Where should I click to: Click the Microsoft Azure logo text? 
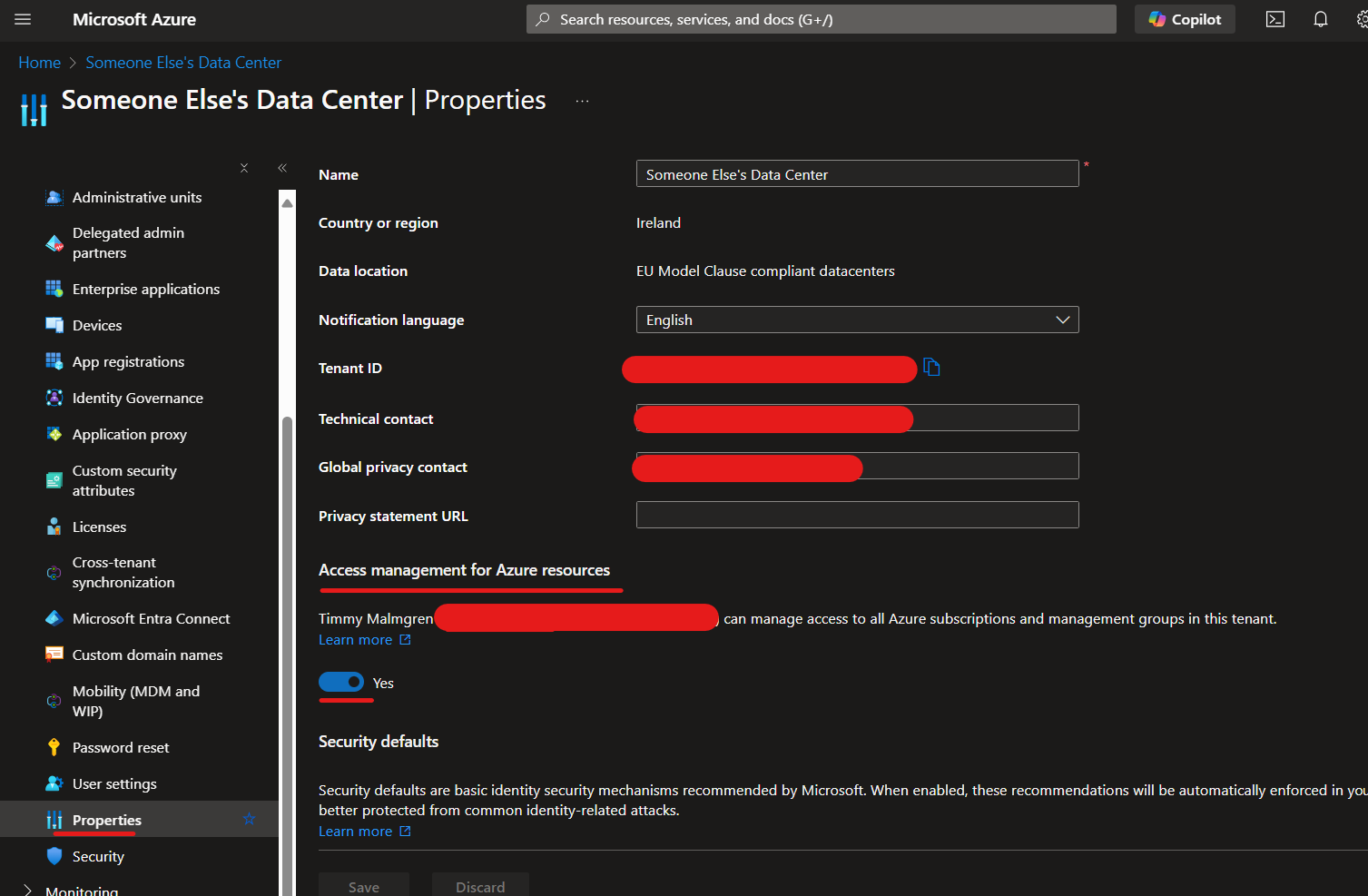pyautogui.click(x=134, y=19)
